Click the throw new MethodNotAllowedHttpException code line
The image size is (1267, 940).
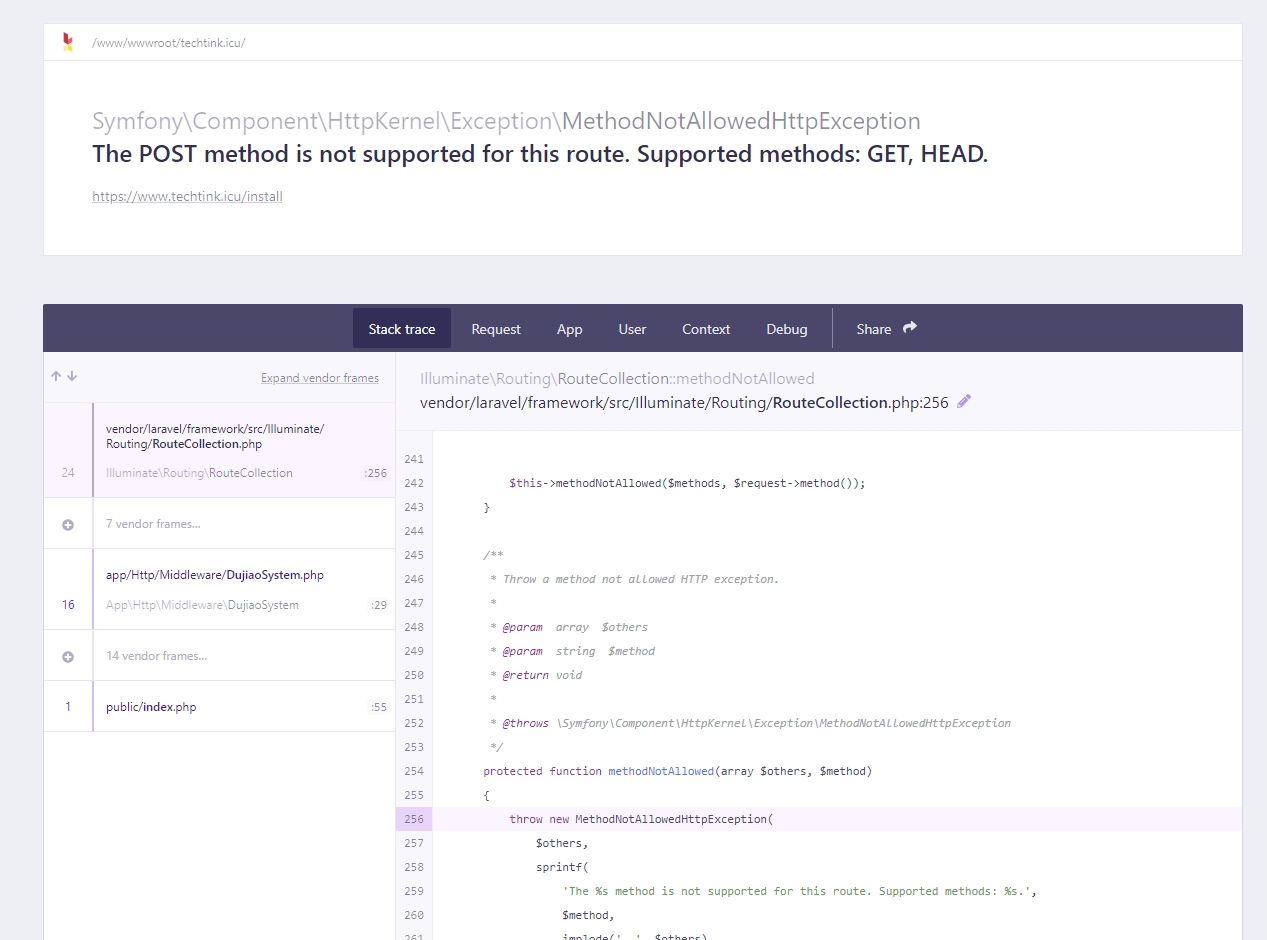(x=641, y=819)
